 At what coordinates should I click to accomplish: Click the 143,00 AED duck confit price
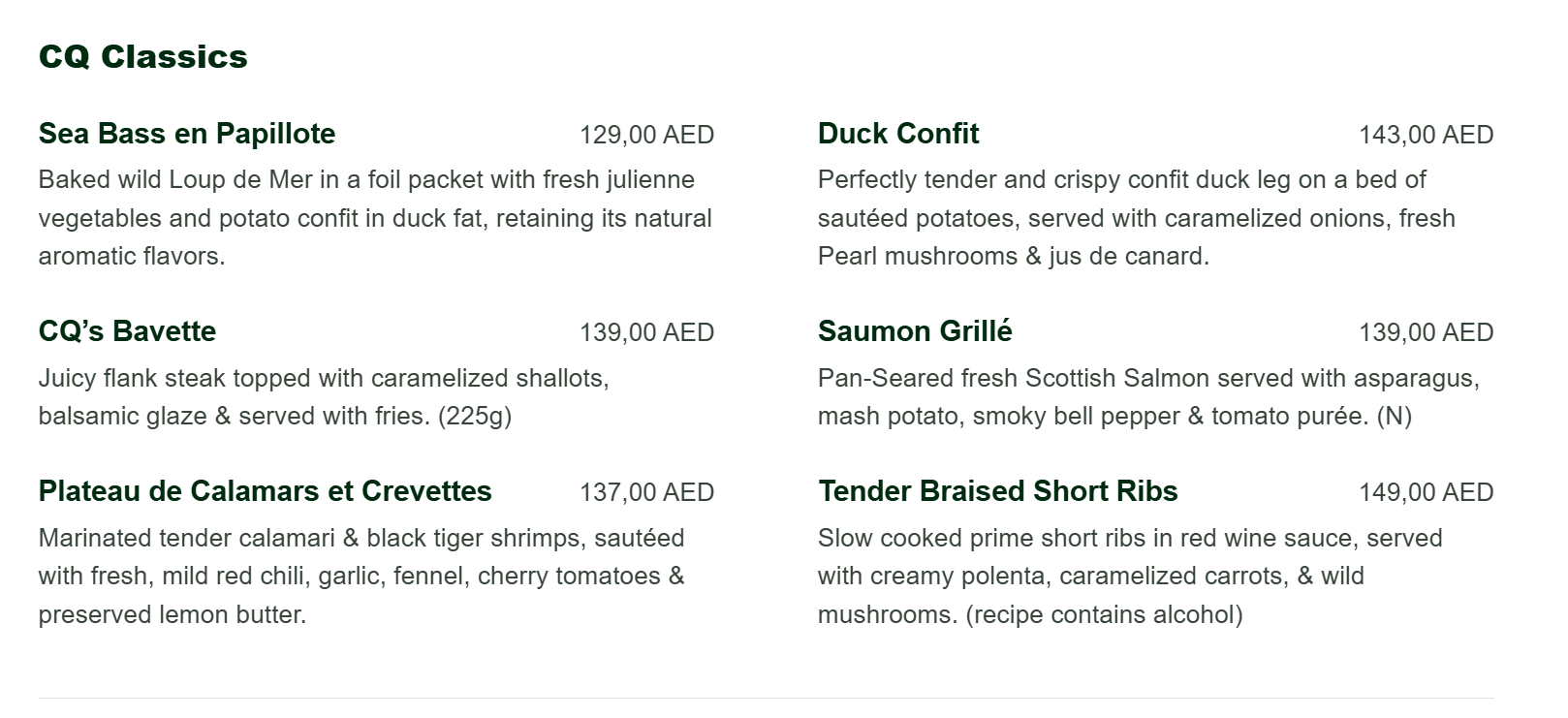(1426, 135)
